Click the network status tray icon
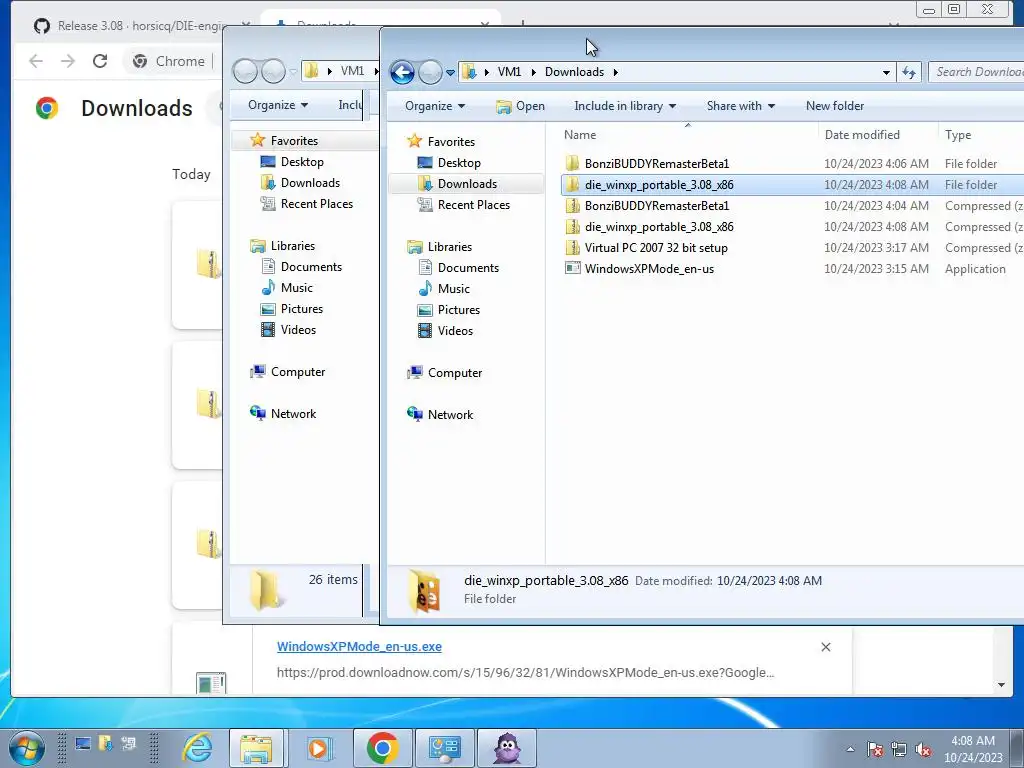Viewport: 1024px width, 768px height. pos(899,749)
